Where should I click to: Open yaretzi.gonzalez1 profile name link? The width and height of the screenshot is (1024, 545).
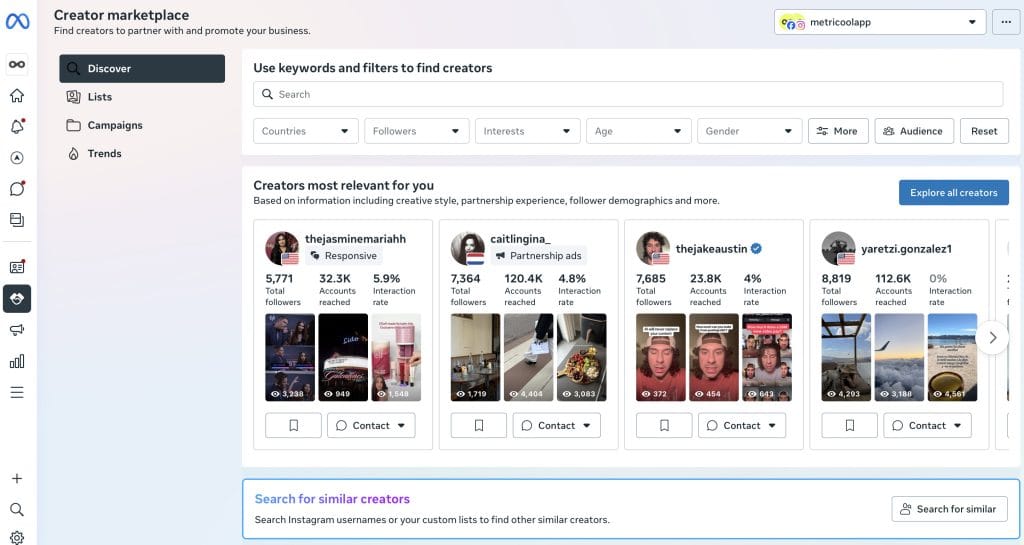906,249
